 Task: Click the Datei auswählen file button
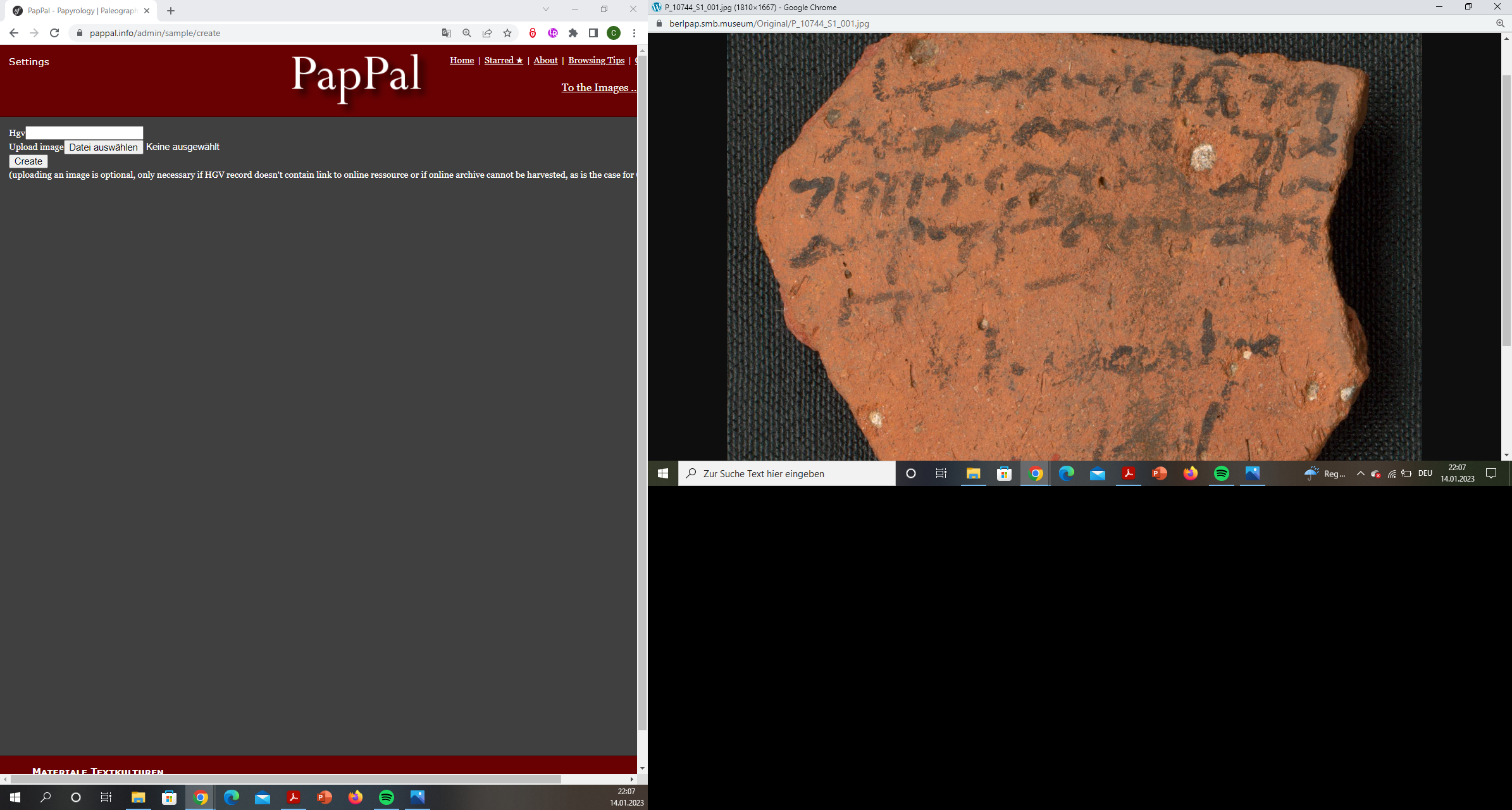click(x=103, y=147)
